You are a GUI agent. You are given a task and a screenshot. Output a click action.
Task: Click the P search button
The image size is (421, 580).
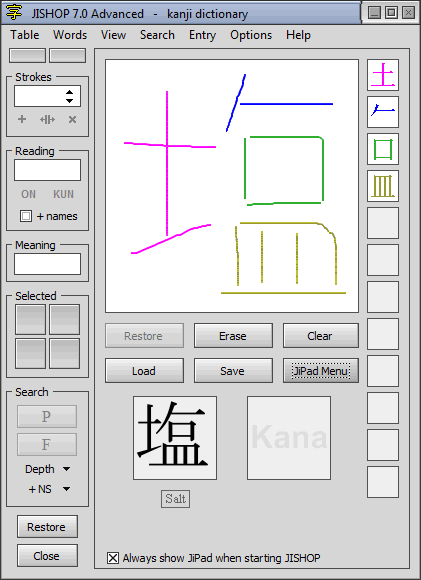point(47,417)
